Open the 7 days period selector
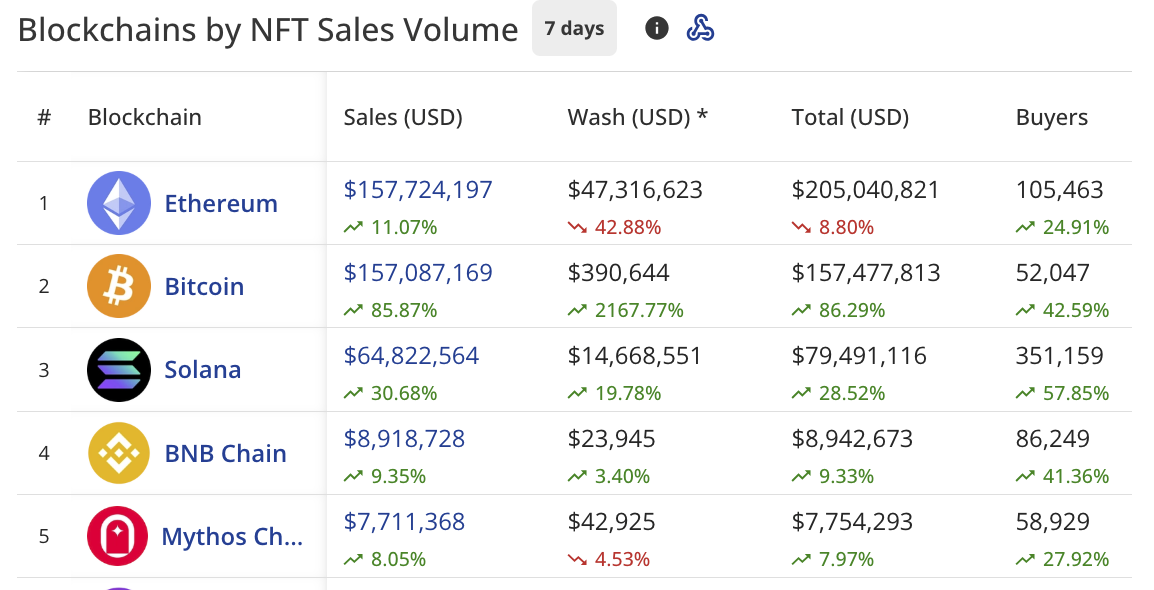Screen dimensions: 1154x590 pos(574,29)
